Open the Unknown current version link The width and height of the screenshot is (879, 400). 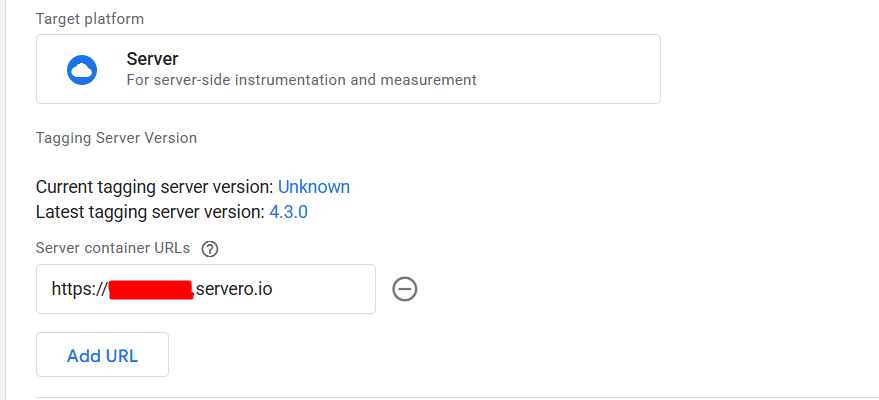[314, 187]
